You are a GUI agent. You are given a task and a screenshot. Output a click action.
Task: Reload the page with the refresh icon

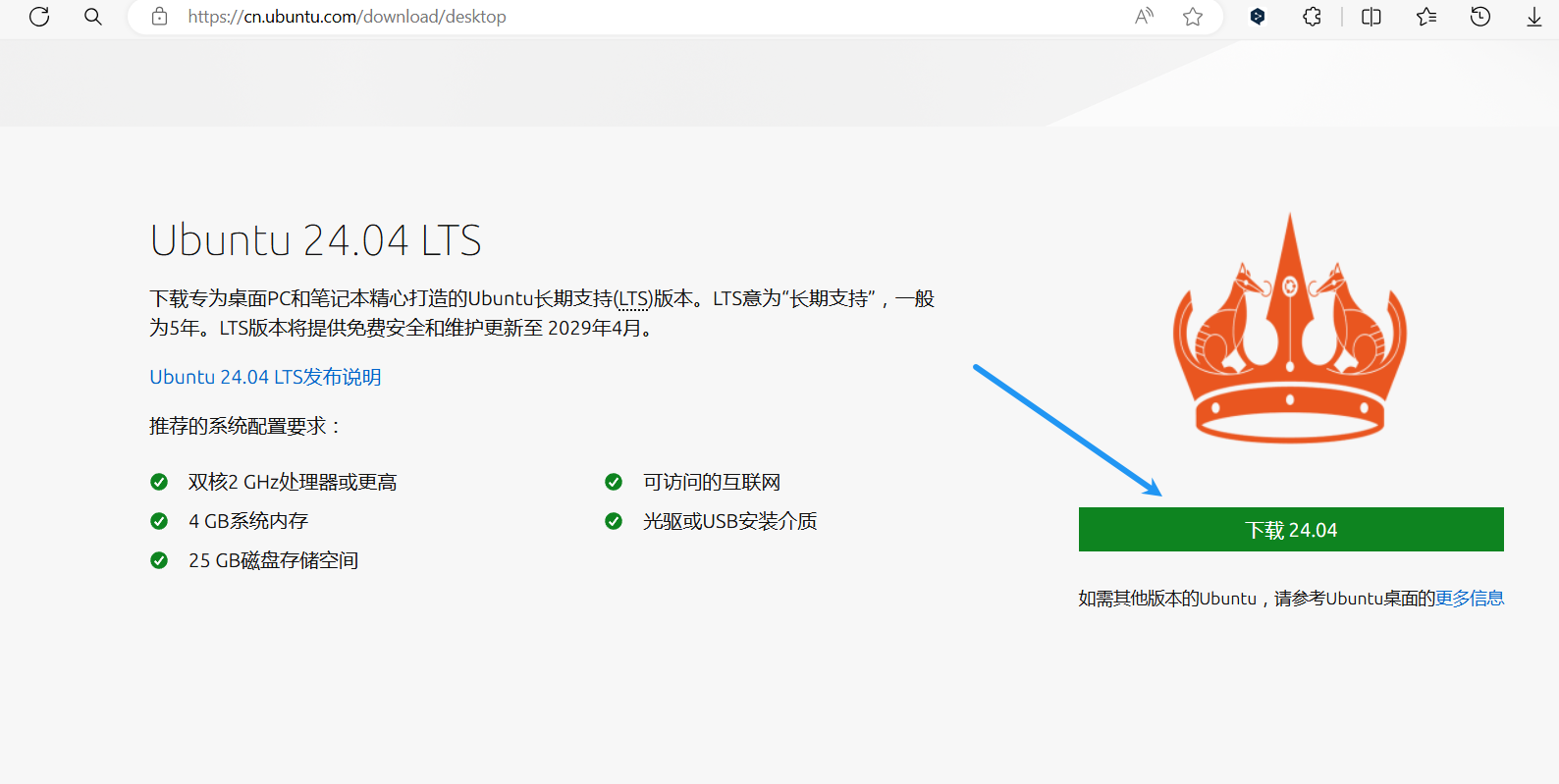point(39,17)
